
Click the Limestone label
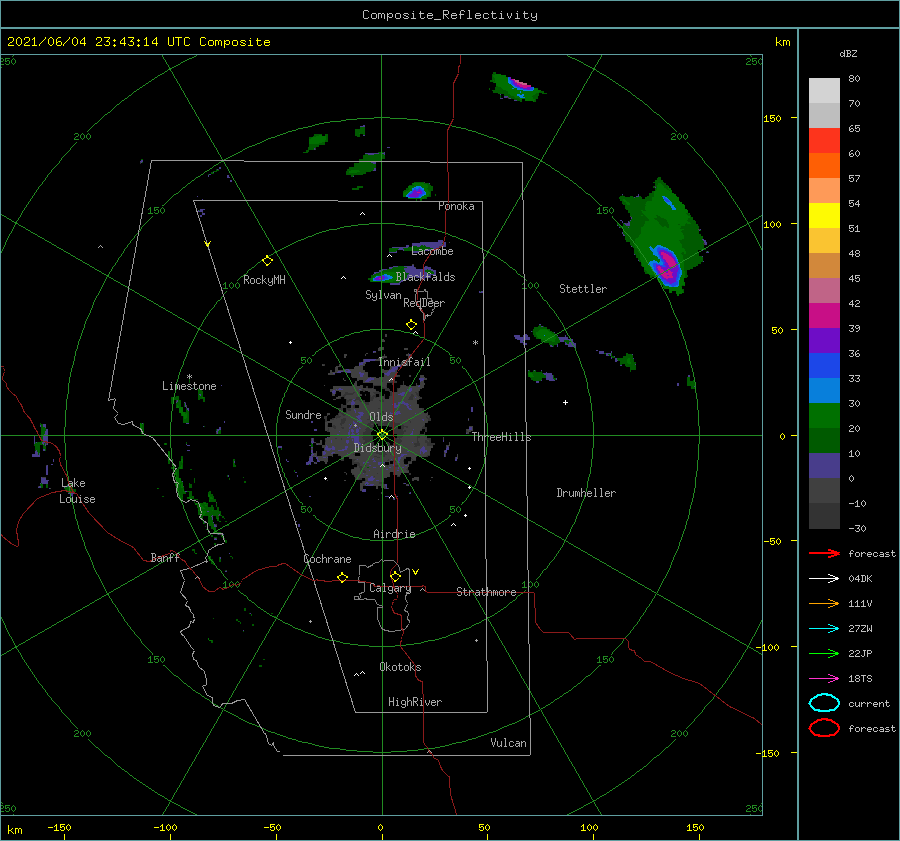(189, 386)
